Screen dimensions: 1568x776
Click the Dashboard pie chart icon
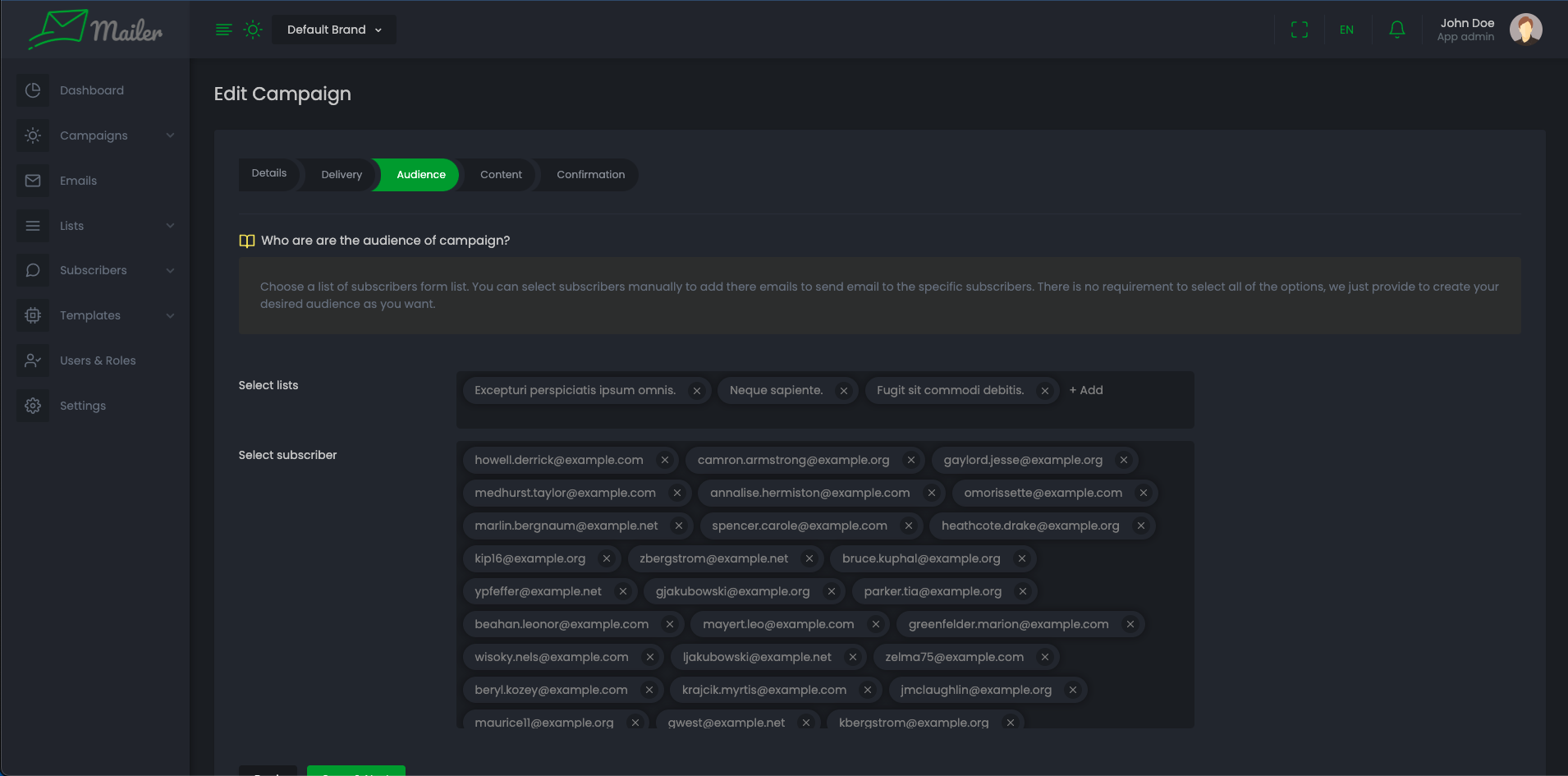click(33, 90)
